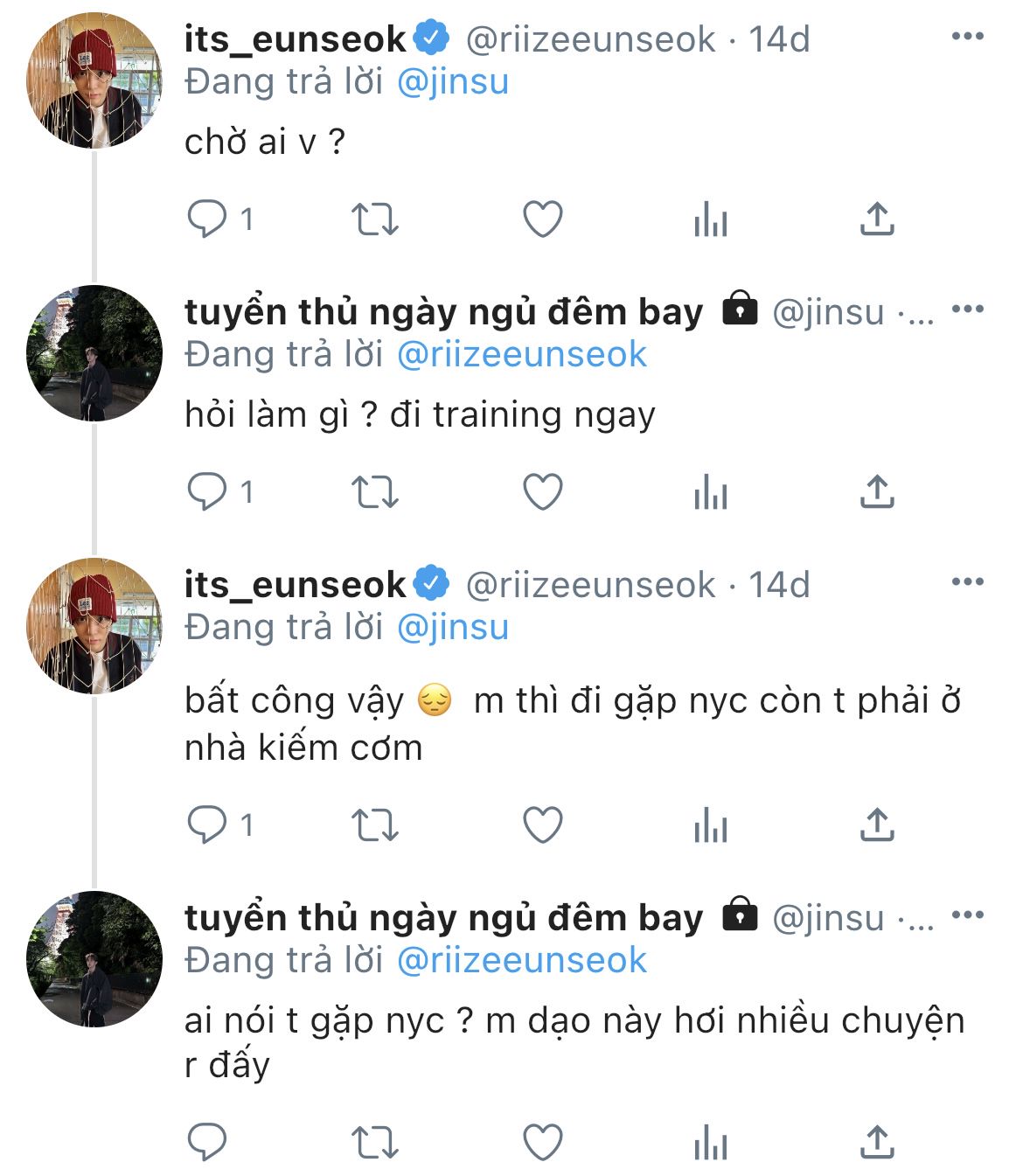The image size is (1023, 1176).
Task: Open the "tuyển thủ ngày ngủ đêm bay" avatar in the last tweet
Action: click(x=94, y=959)
